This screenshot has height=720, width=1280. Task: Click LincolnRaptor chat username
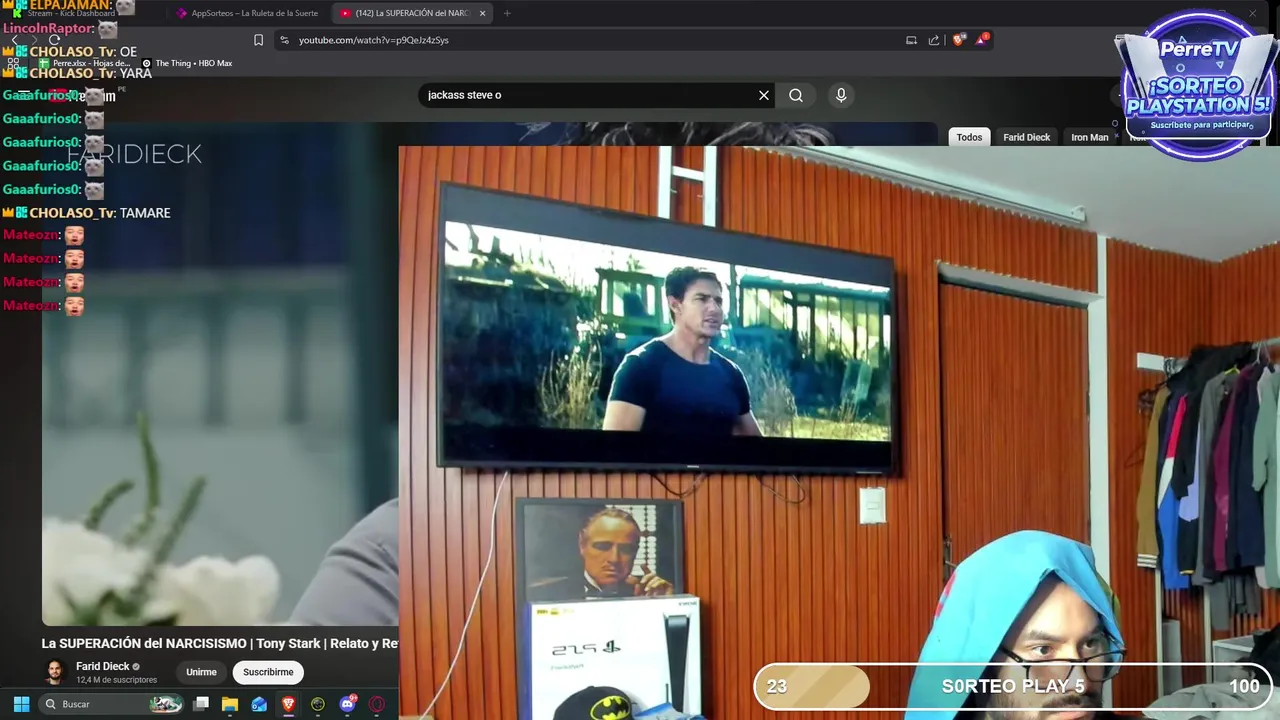click(x=49, y=29)
